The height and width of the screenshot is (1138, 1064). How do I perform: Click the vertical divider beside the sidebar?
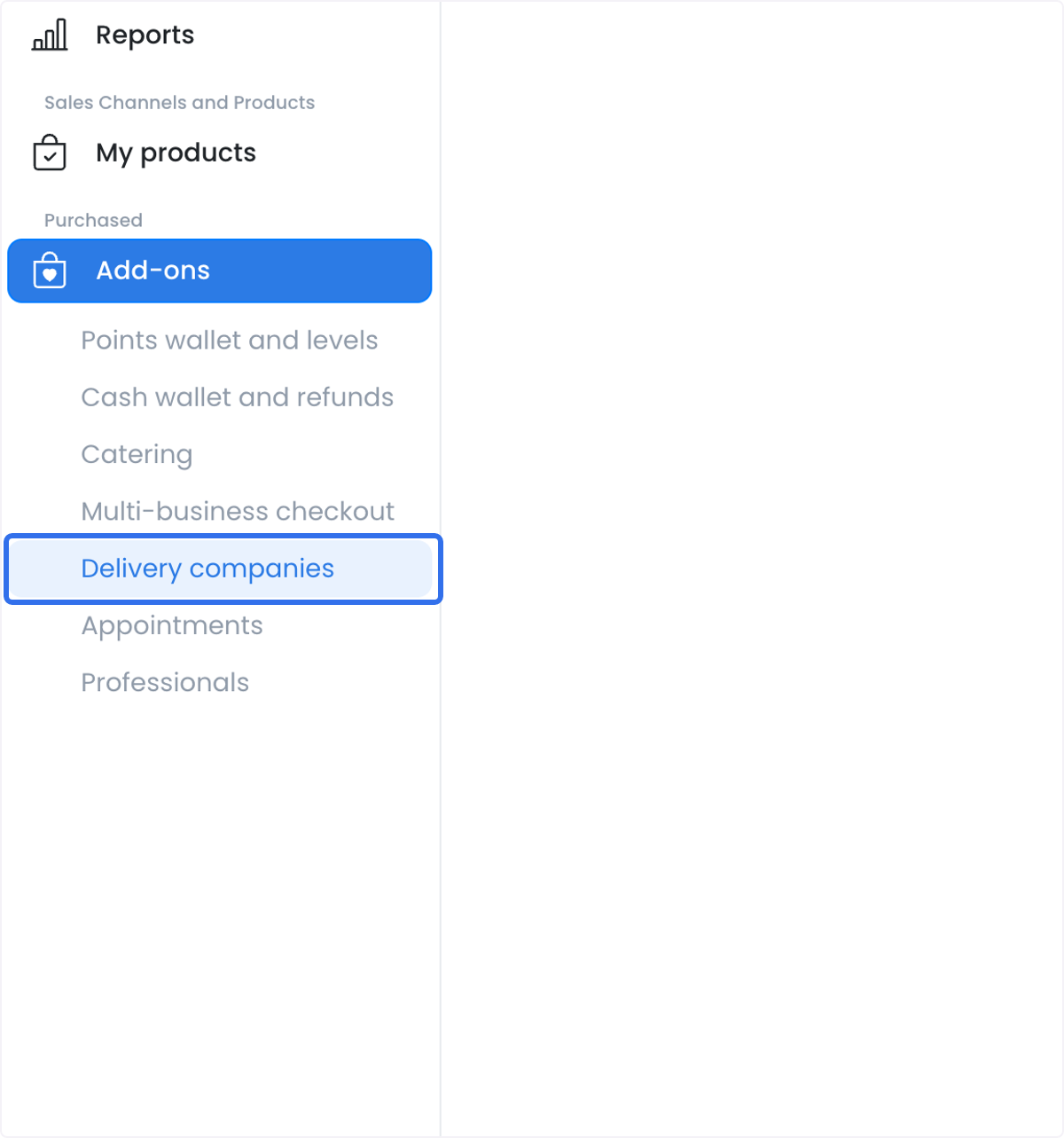coord(441,569)
